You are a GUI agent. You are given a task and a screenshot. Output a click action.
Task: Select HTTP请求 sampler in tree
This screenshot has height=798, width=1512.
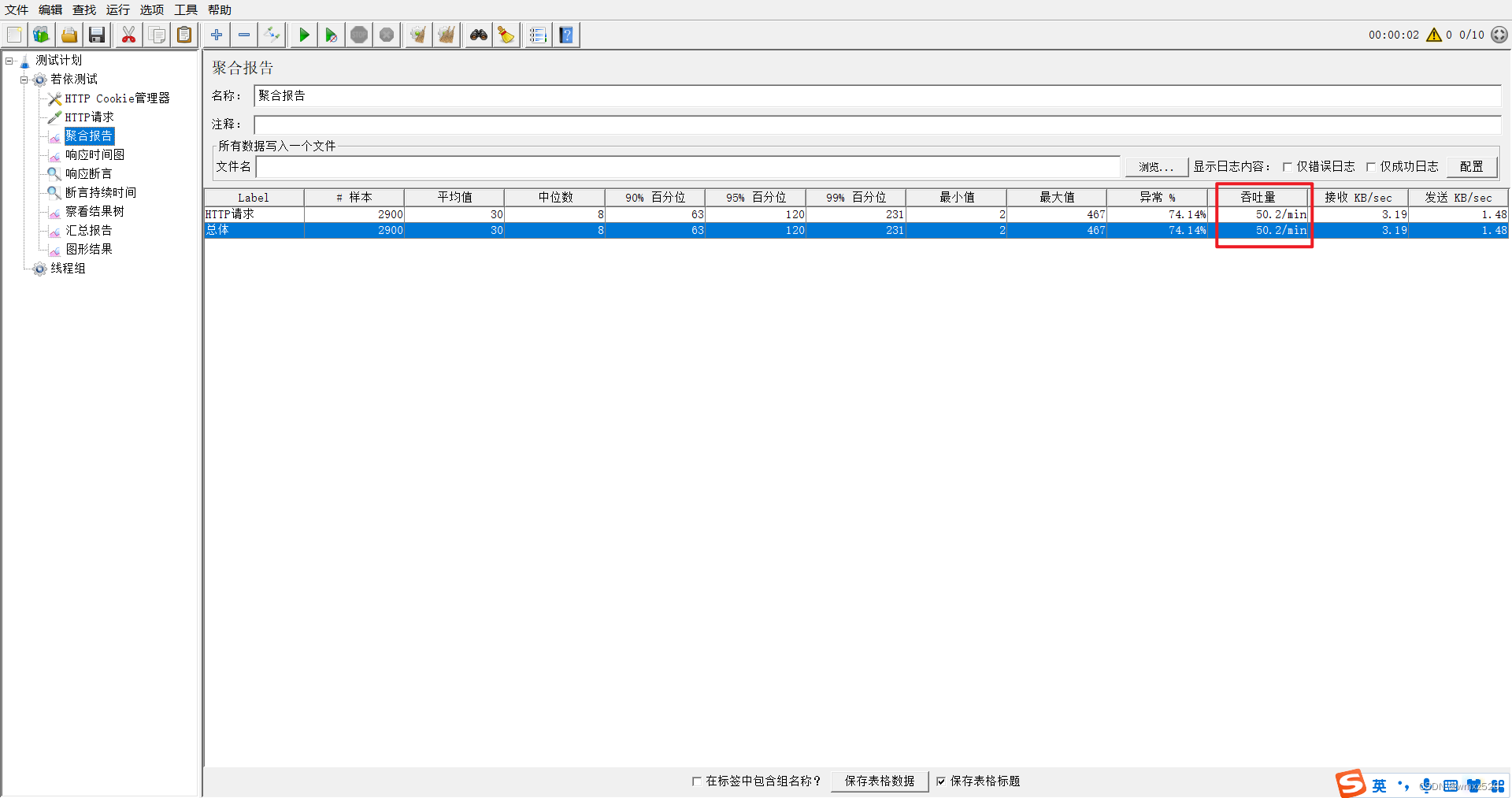click(89, 117)
